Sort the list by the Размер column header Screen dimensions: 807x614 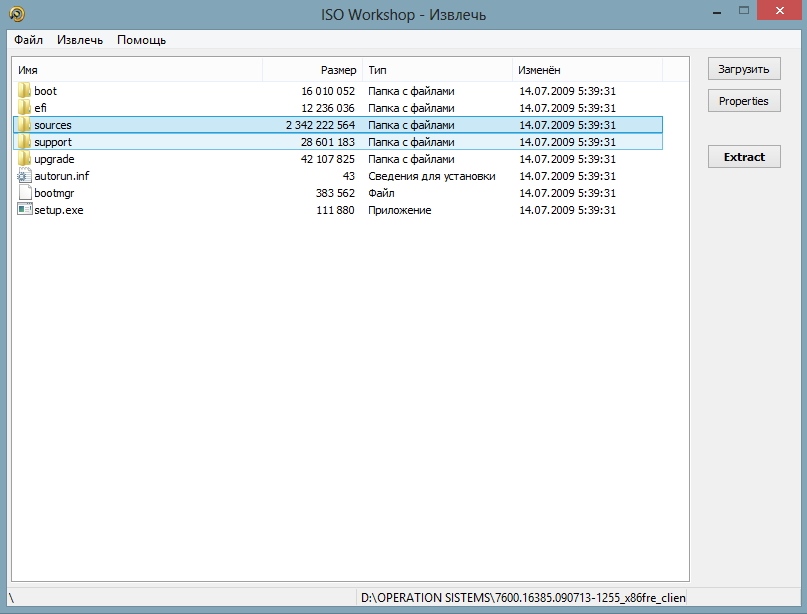pos(312,70)
